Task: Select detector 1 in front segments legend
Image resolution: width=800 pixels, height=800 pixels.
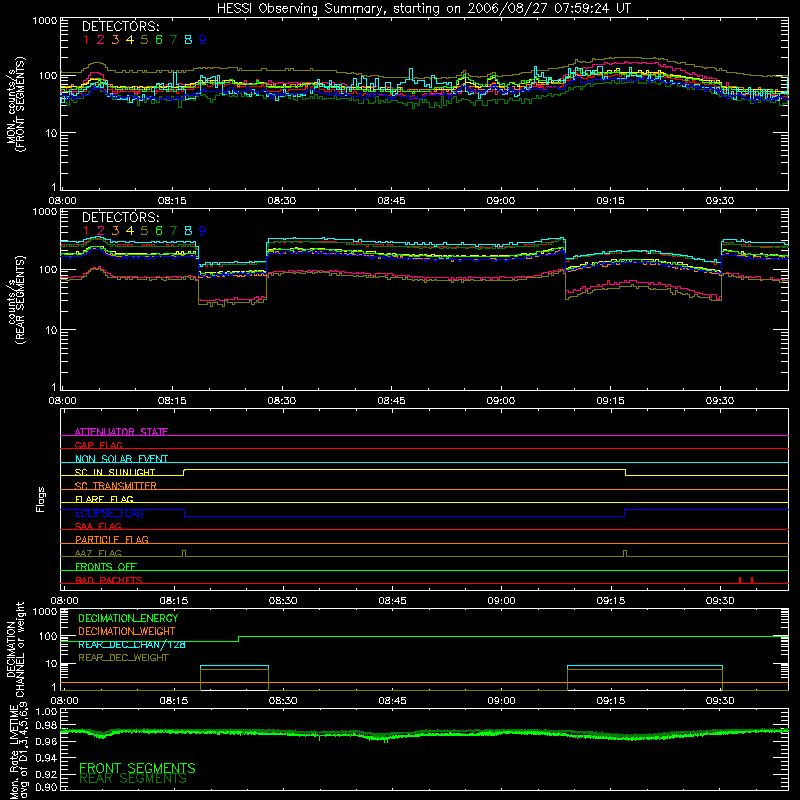Action: [86, 40]
